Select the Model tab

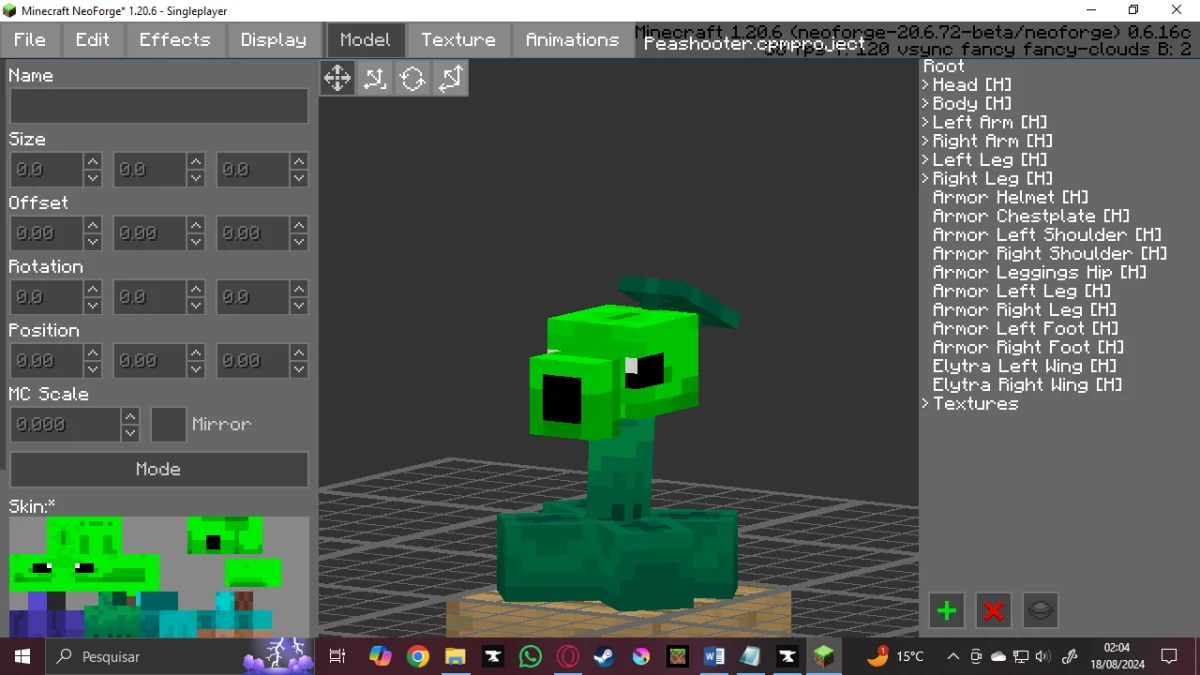click(365, 40)
